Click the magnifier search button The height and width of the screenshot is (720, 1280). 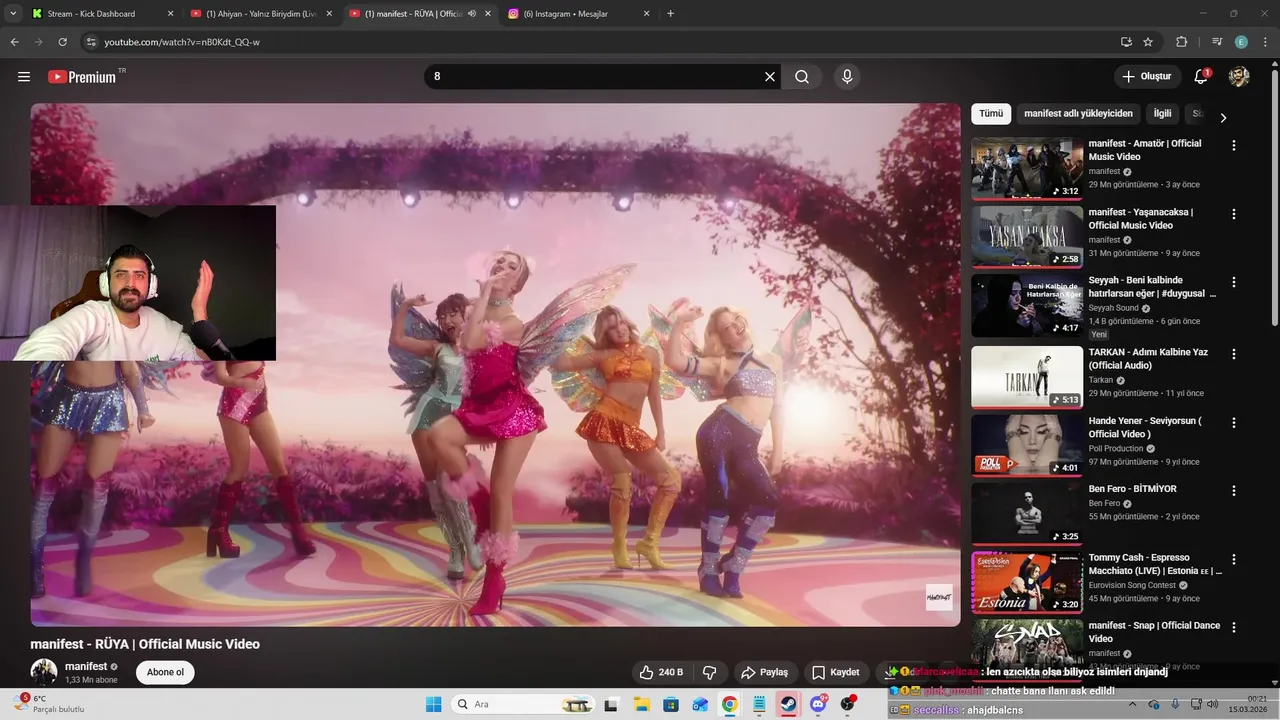pyautogui.click(x=802, y=77)
